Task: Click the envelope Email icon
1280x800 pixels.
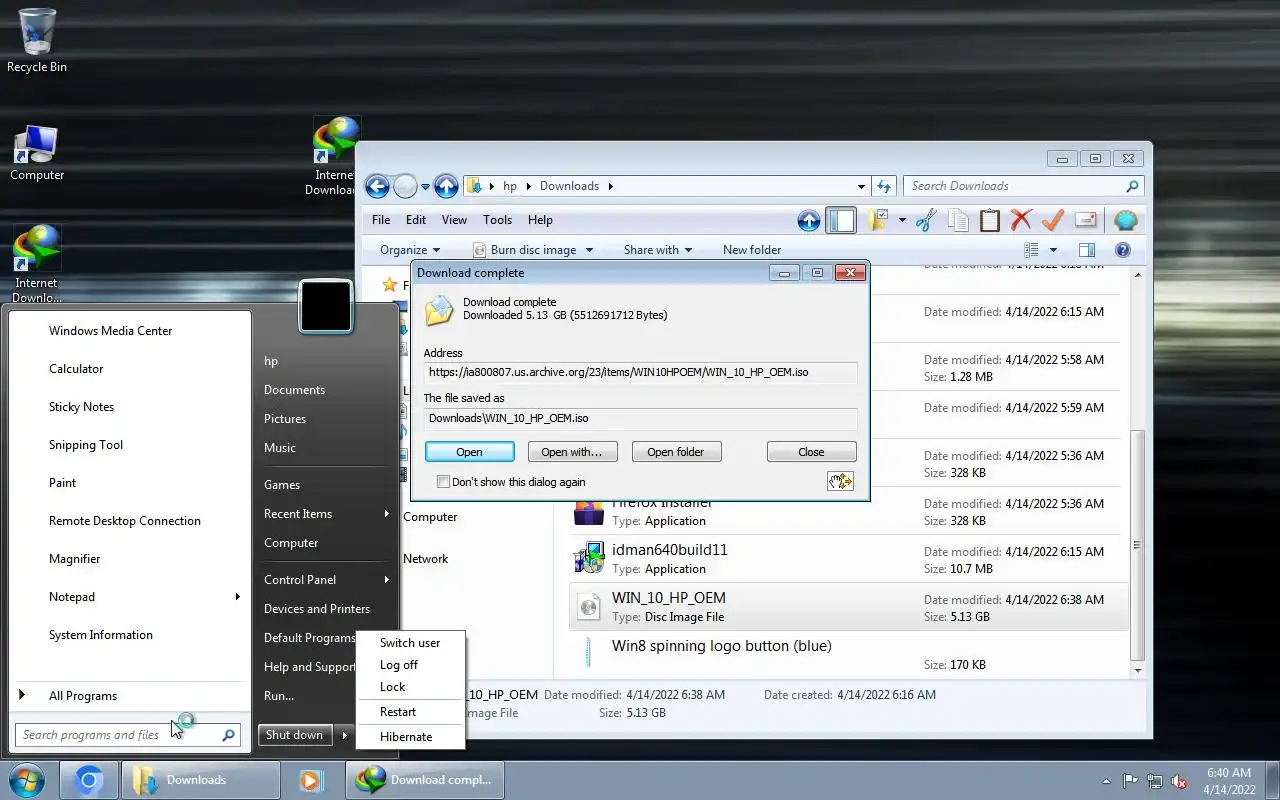Action: [x=1085, y=220]
